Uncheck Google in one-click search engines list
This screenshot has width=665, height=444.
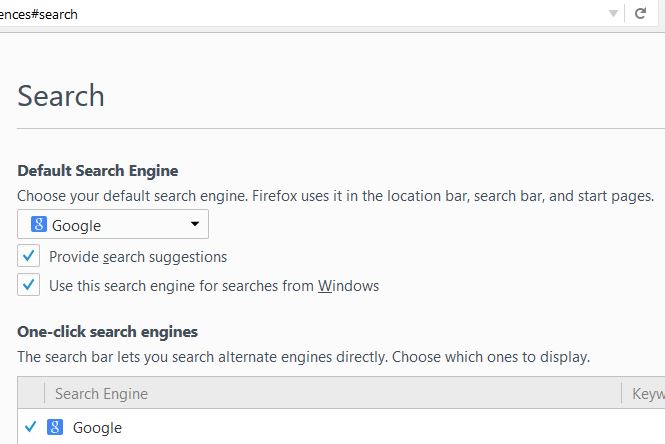[x=30, y=427]
